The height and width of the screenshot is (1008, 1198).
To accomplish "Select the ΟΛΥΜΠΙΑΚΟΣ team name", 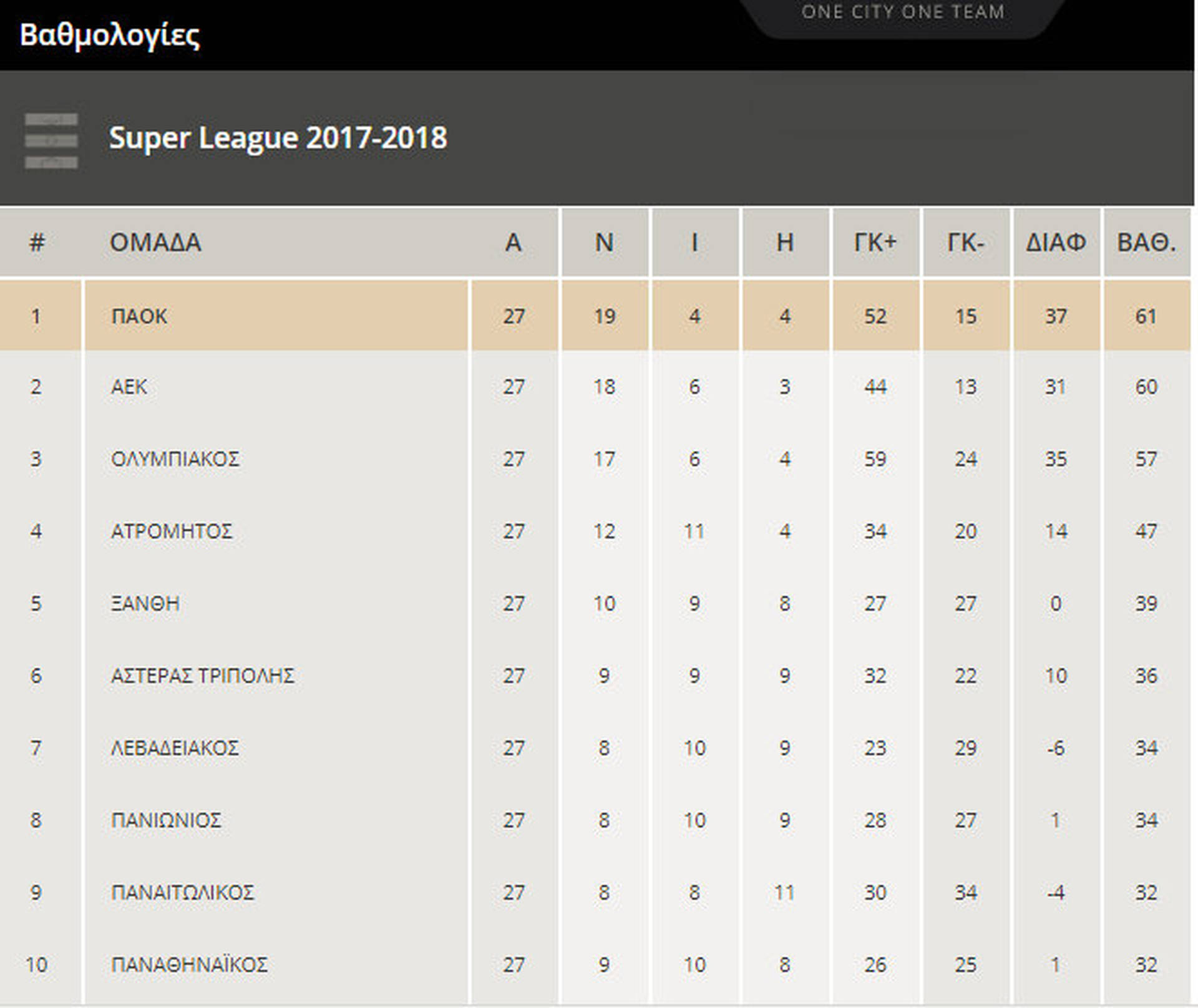I will [x=175, y=459].
